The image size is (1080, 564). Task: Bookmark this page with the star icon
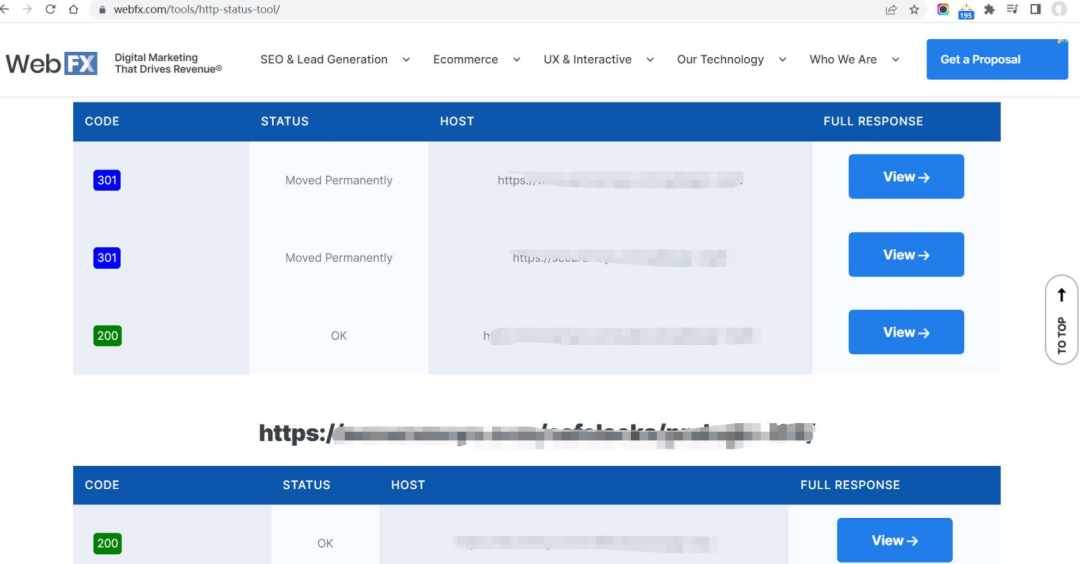click(914, 9)
